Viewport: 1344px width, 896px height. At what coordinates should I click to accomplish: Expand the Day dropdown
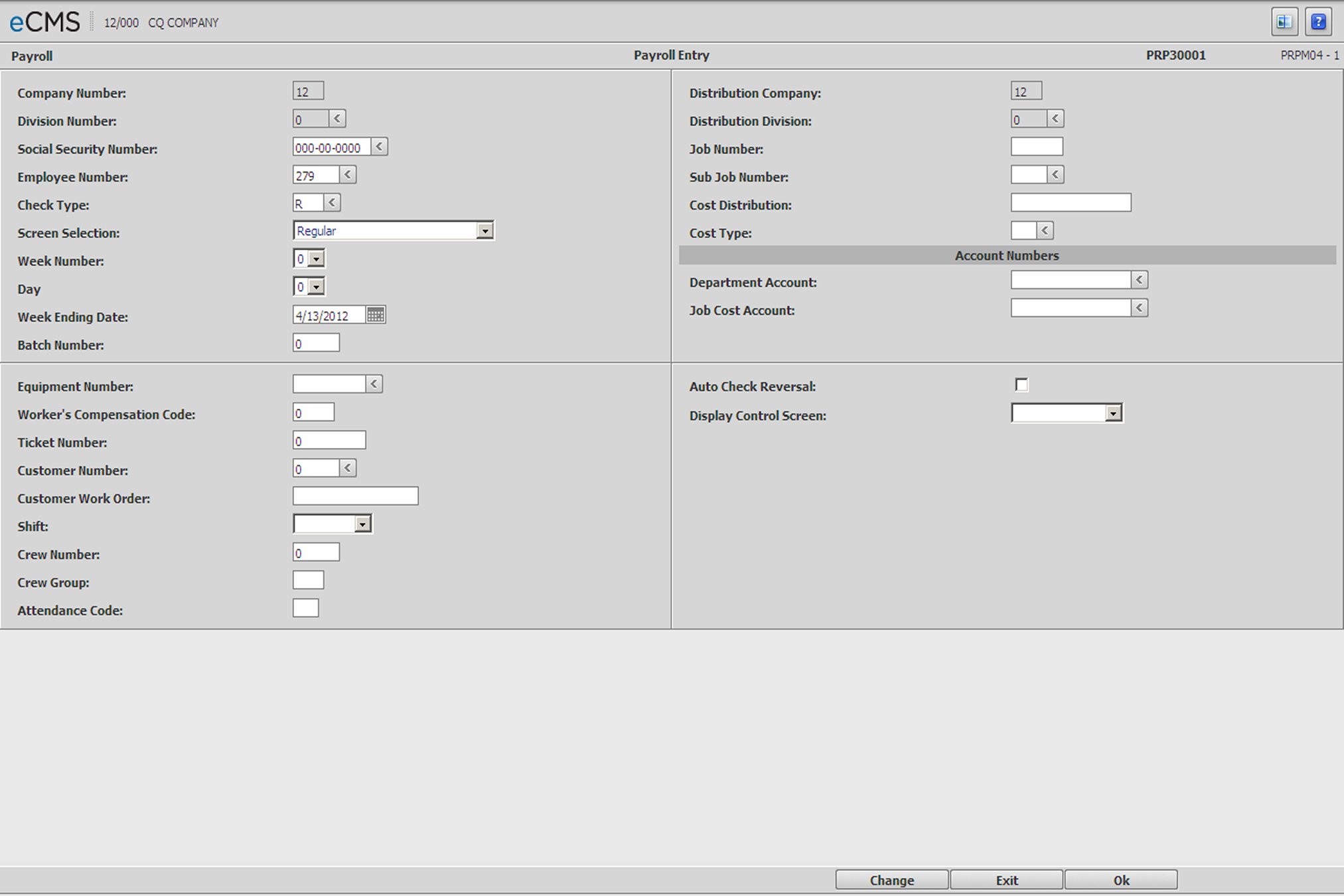click(317, 287)
